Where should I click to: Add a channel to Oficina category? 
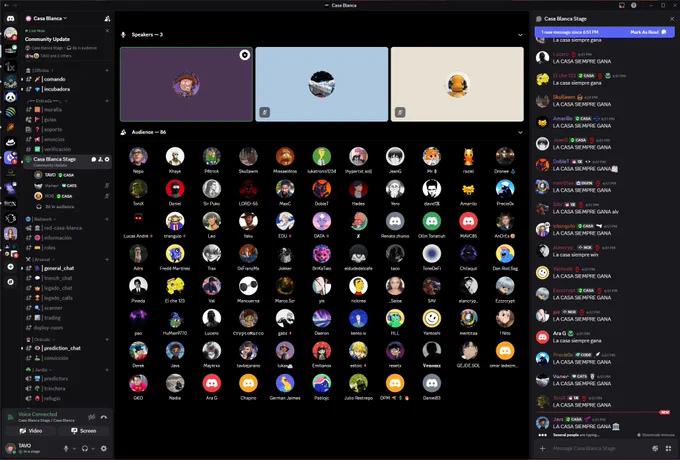click(x=107, y=70)
